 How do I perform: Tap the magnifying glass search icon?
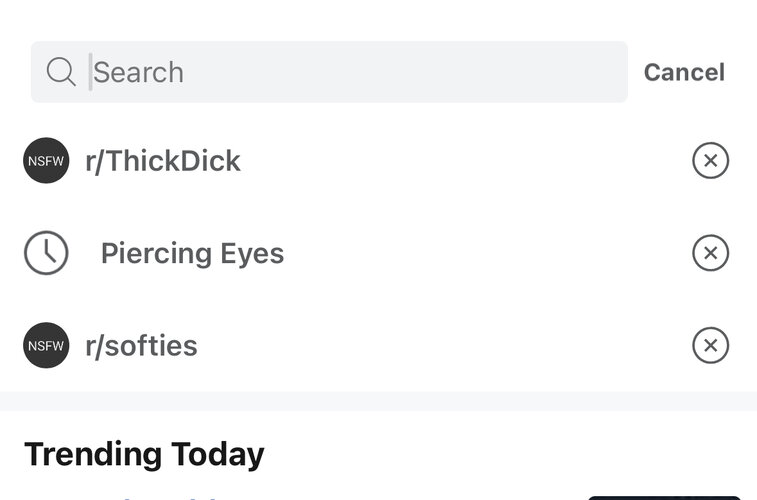point(61,71)
